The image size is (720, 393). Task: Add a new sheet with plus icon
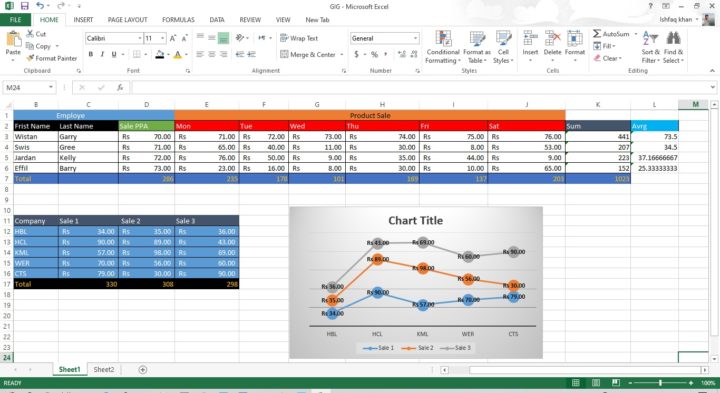click(143, 370)
